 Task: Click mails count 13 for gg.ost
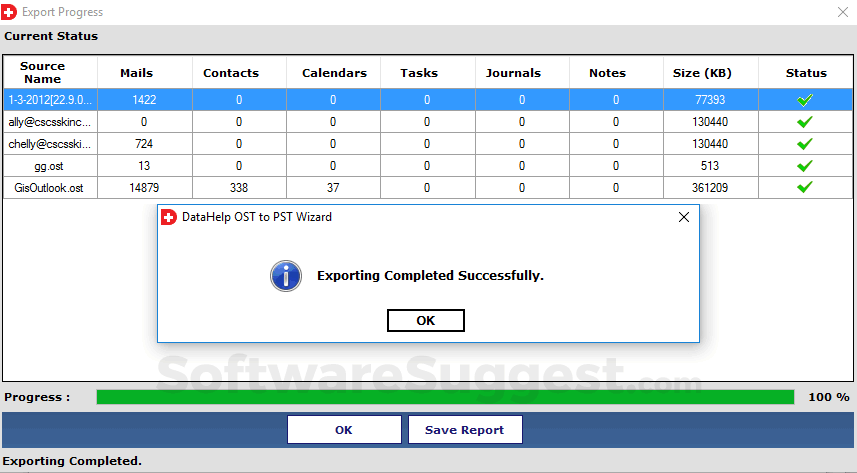[144, 166]
